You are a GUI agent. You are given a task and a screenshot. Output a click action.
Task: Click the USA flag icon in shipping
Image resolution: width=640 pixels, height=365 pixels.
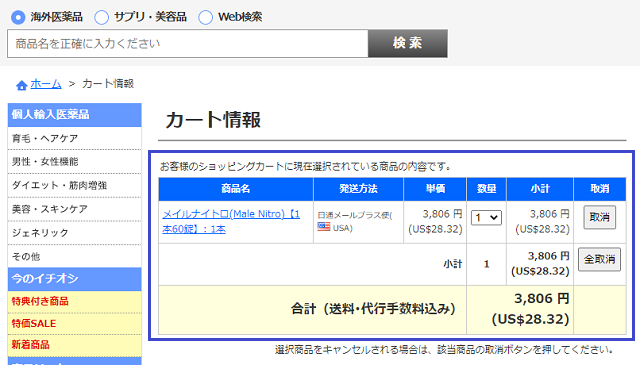click(324, 227)
